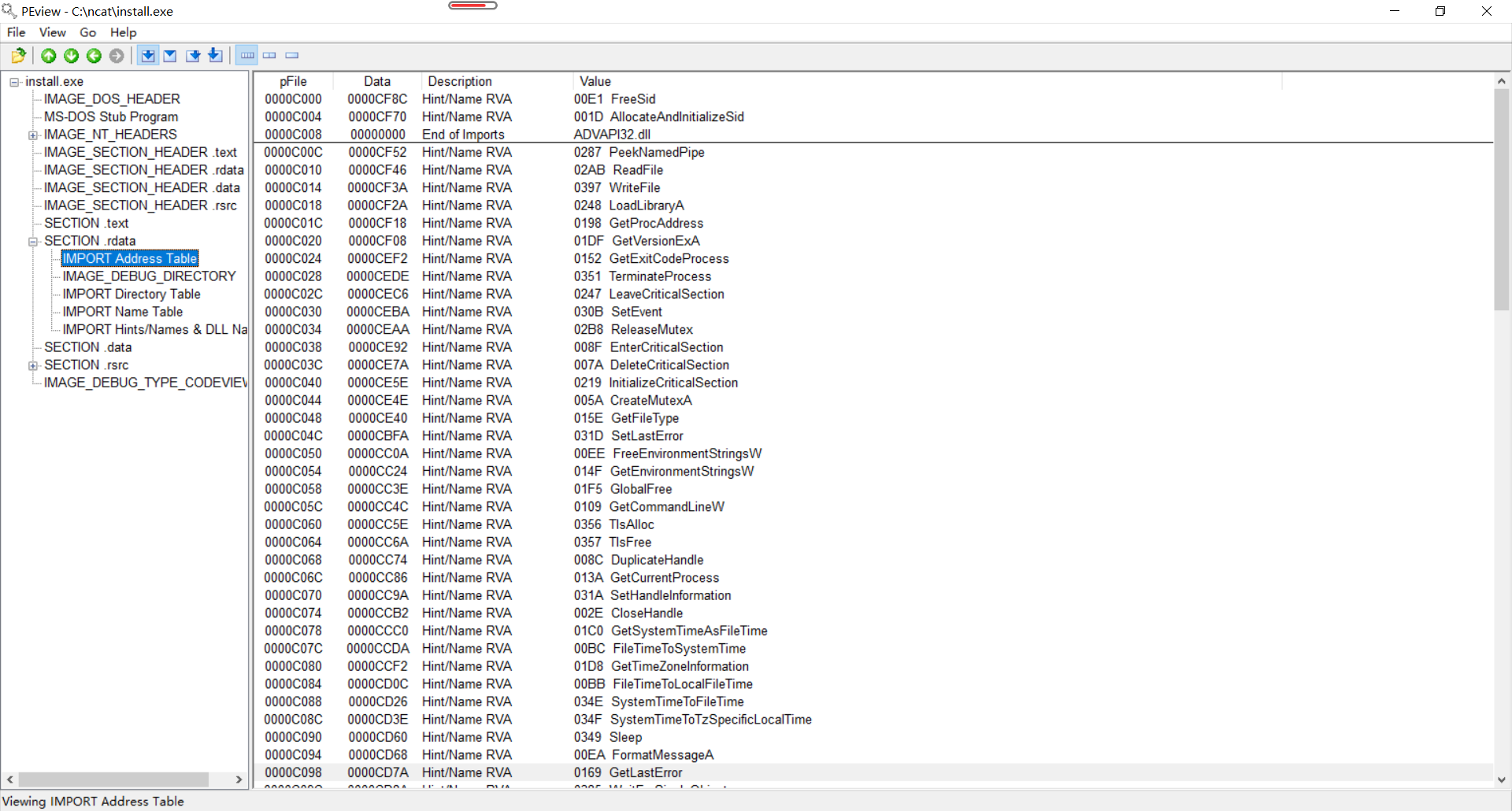Click the Data cell 0000CF8C
The height and width of the screenshot is (811, 1512).
tap(377, 99)
